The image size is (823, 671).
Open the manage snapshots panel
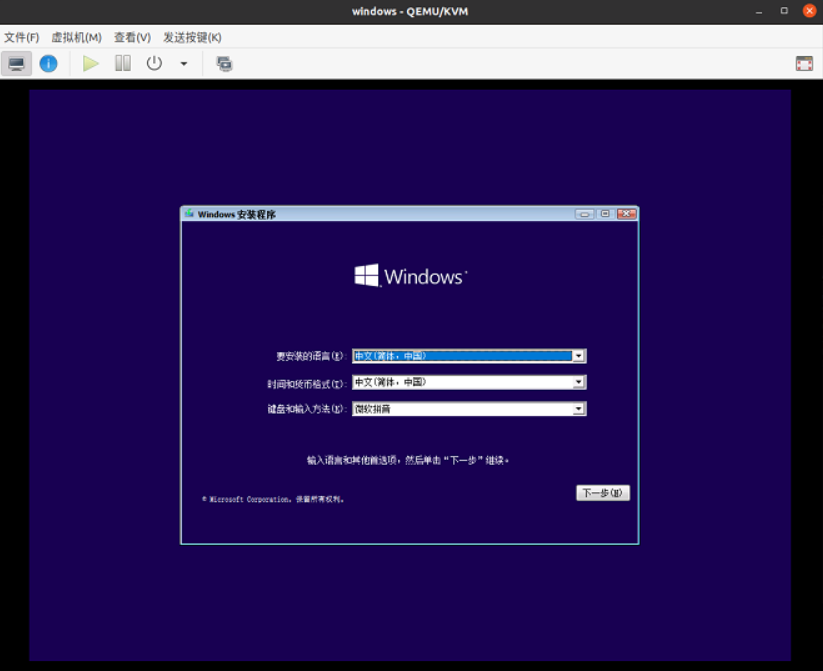pos(224,63)
